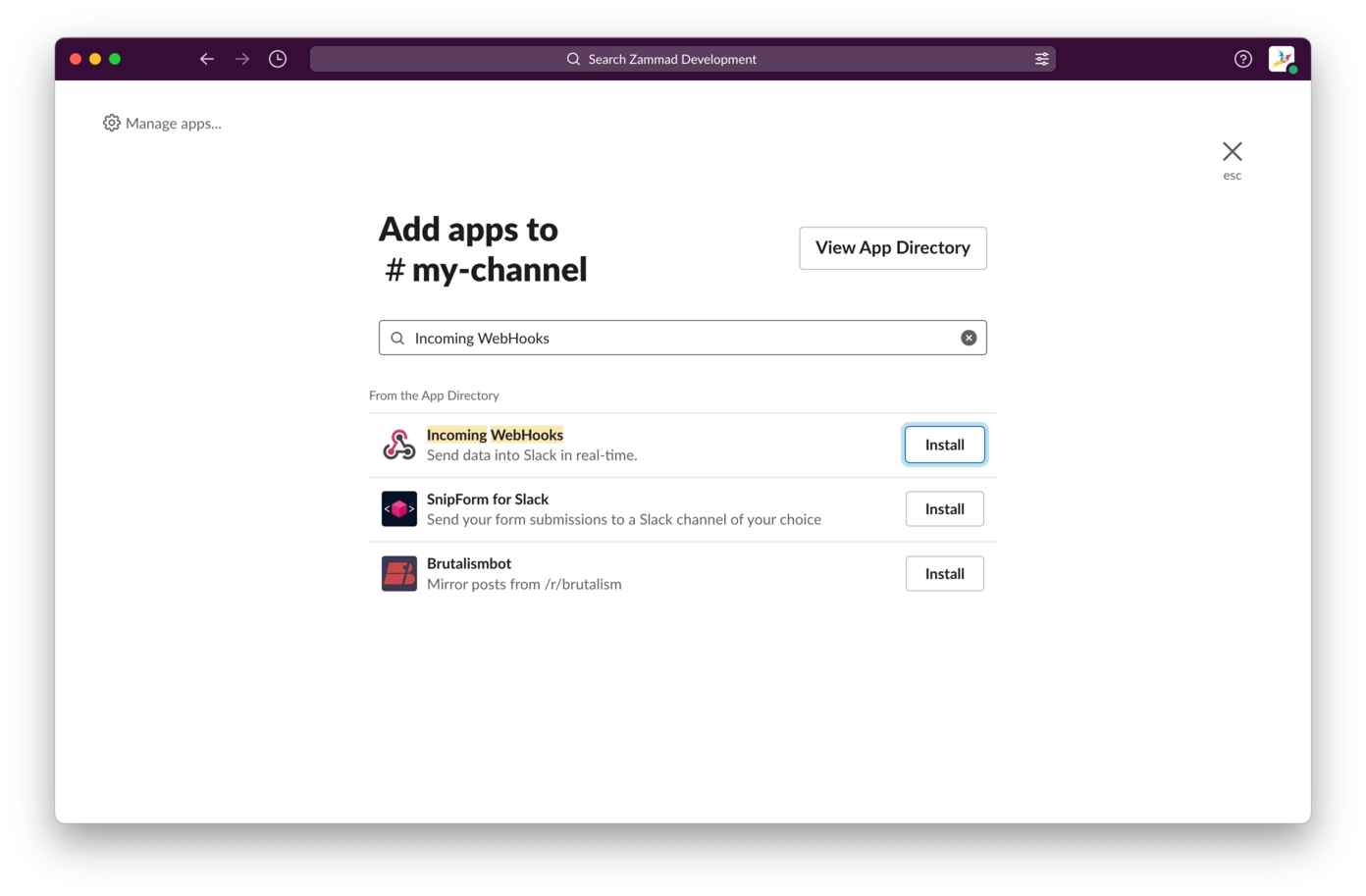The height and width of the screenshot is (896, 1366).
Task: Select SnipForm for Slack result title
Action: [488, 500]
